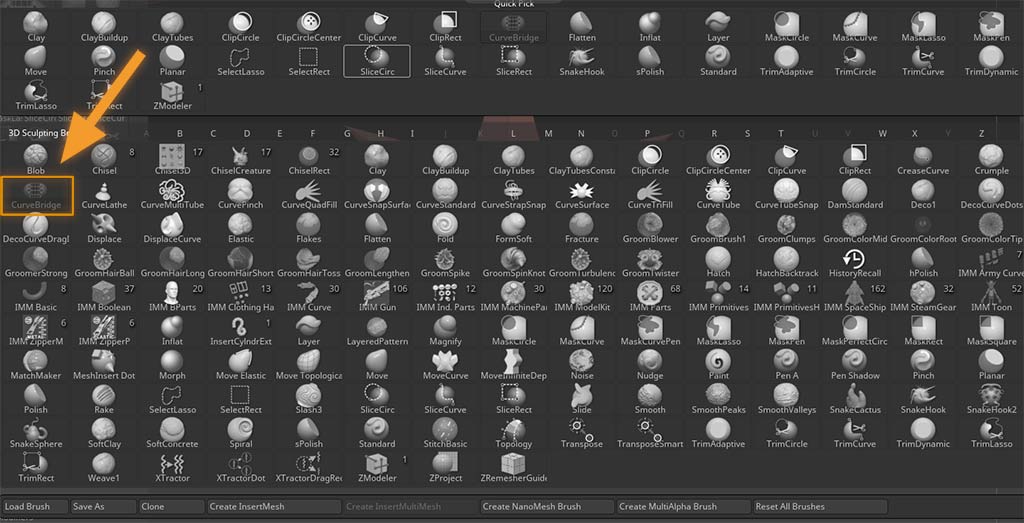Select the Topology brush
Viewport: 1024px width, 523px height.
(x=513, y=432)
